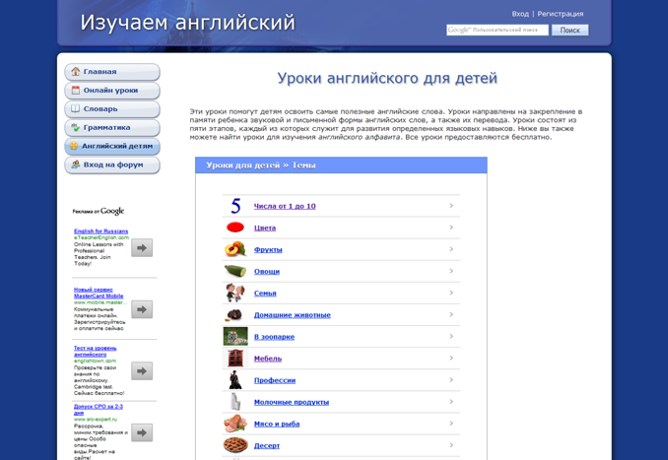Click the house icon in Главная button
Screen dimensions: 668x460
[75, 71]
